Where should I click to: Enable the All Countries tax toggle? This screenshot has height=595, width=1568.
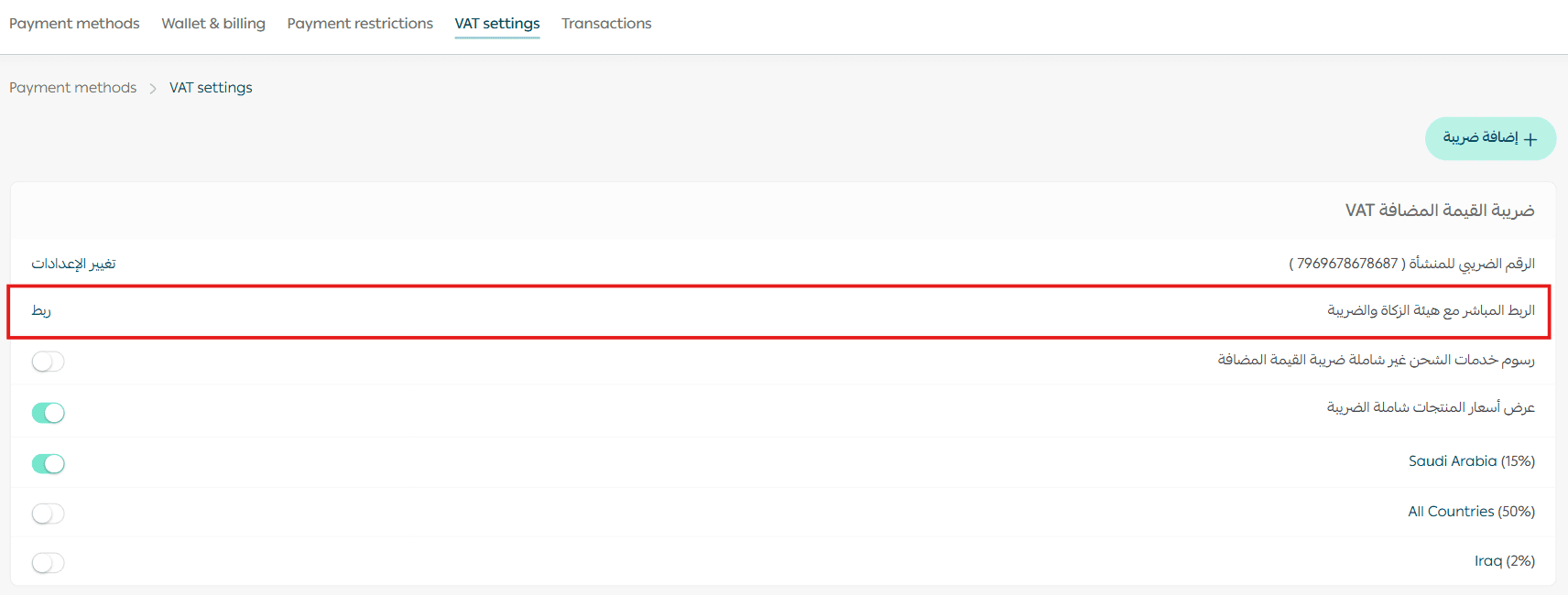(48, 514)
